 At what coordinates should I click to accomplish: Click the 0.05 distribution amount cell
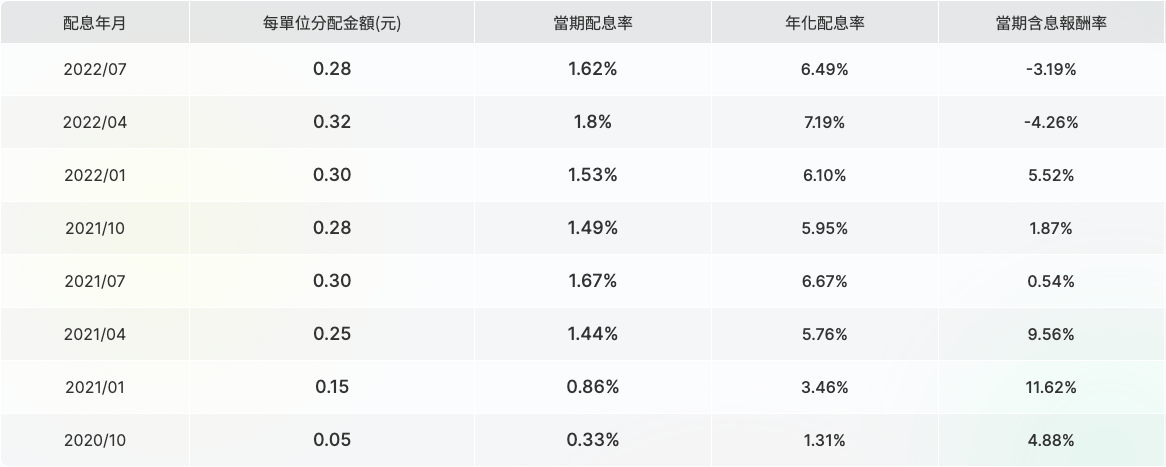[332, 440]
